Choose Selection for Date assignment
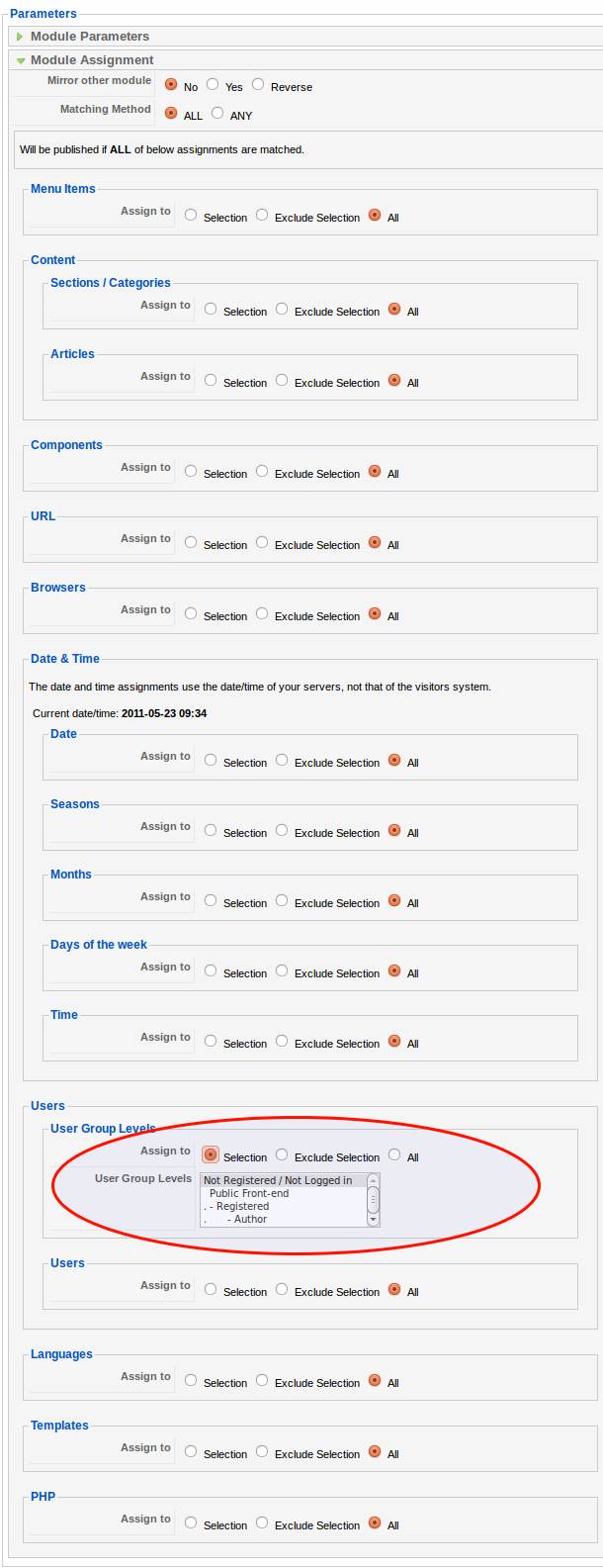Image resolution: width=603 pixels, height=1568 pixels. tap(210, 759)
